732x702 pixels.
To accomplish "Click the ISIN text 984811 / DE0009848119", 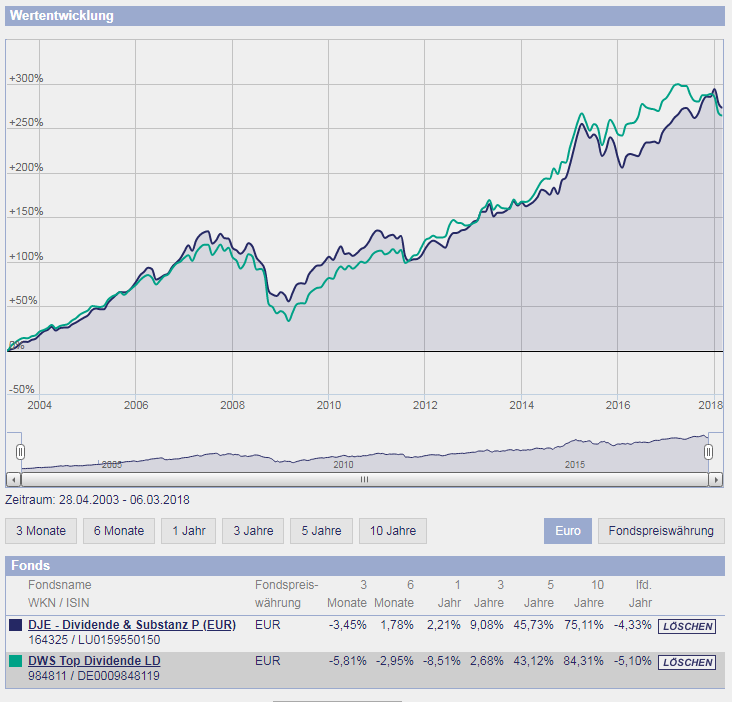I will 94,675.
